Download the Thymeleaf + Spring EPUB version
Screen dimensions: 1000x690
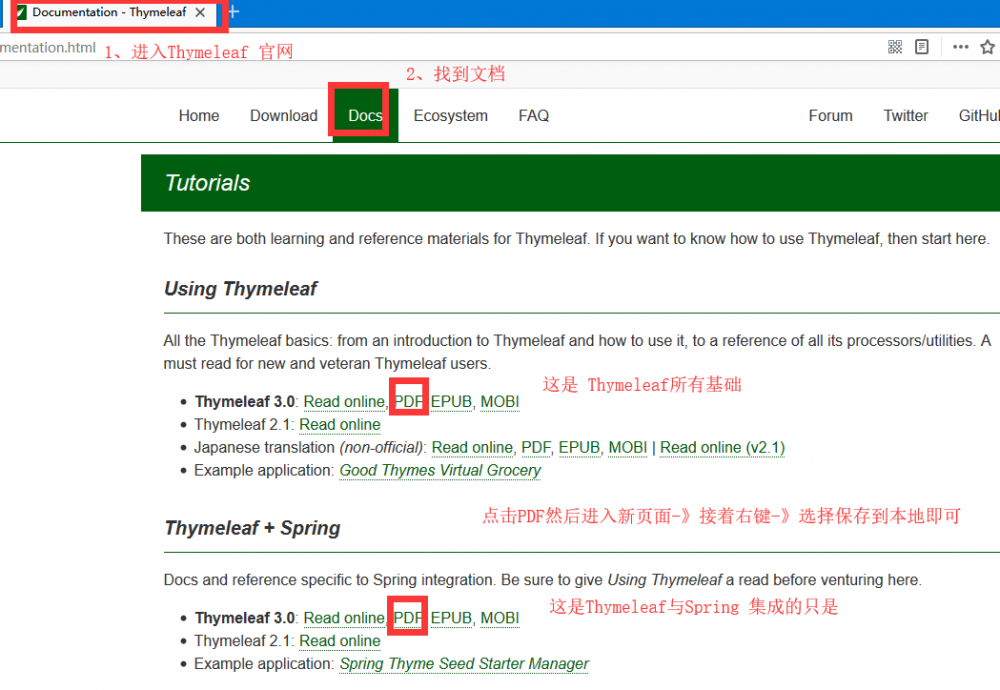[451, 617]
